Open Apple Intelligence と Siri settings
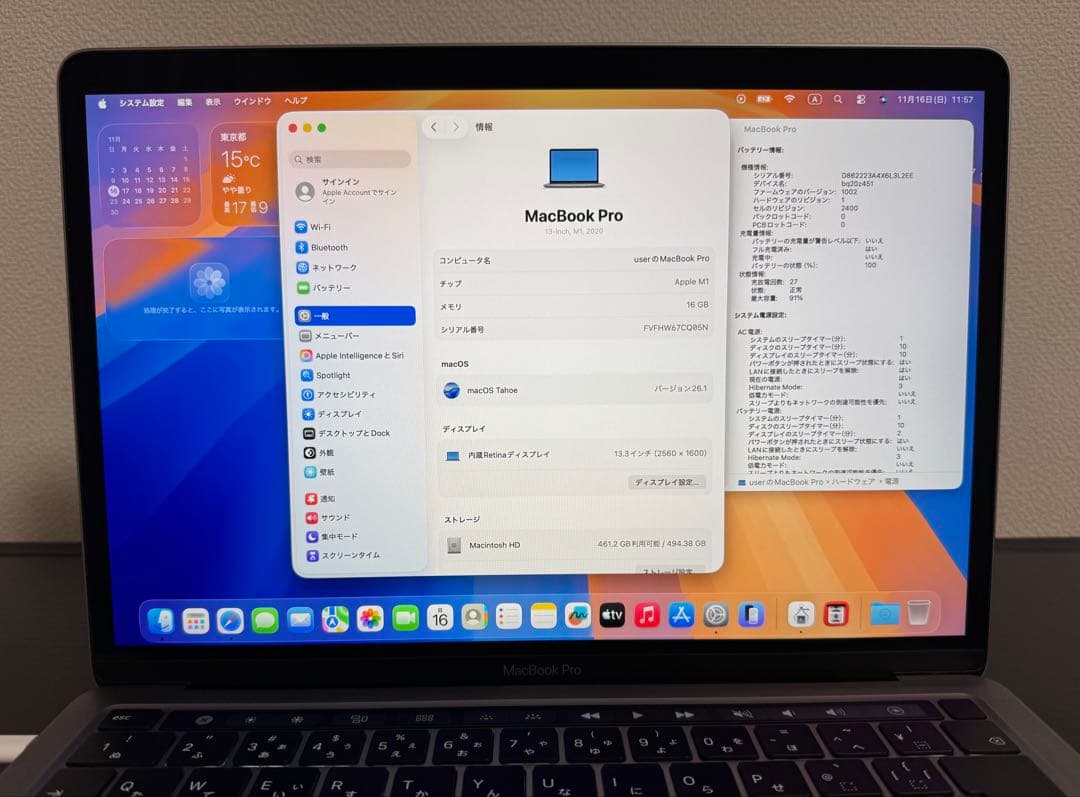 [x=360, y=355]
